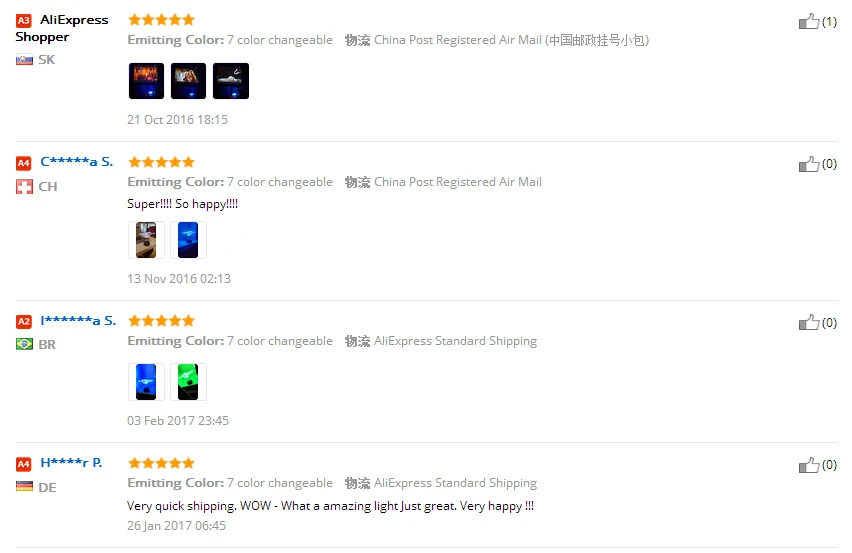The width and height of the screenshot is (852, 553).
Task: Click the German flag icon next to DE
Action: click(24, 486)
